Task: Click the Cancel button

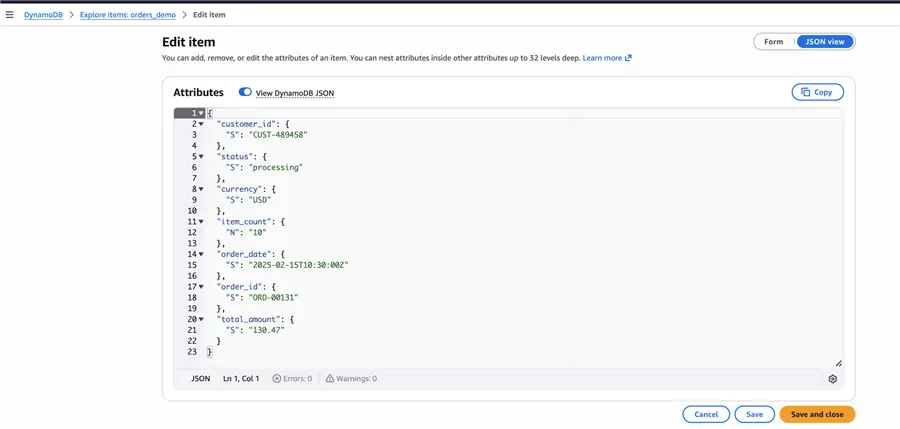Action: (706, 414)
